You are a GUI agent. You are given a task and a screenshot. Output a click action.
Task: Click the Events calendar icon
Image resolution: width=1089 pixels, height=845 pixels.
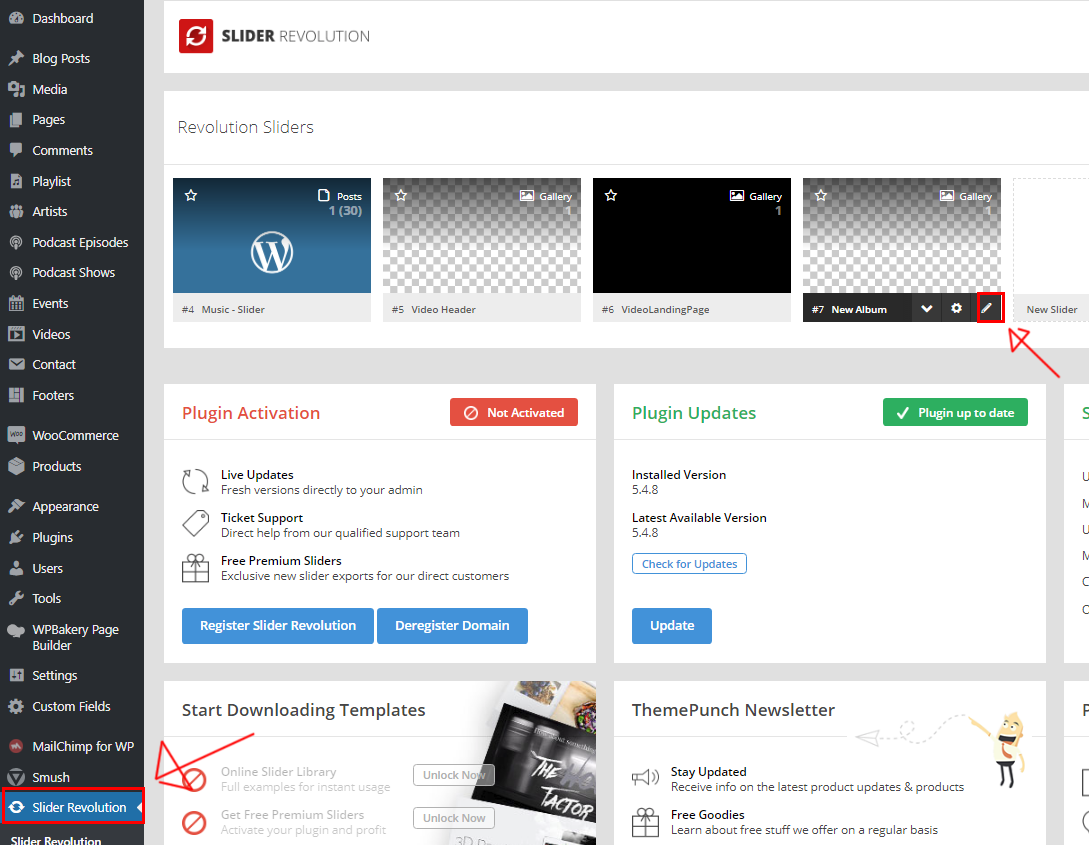[x=16, y=303]
